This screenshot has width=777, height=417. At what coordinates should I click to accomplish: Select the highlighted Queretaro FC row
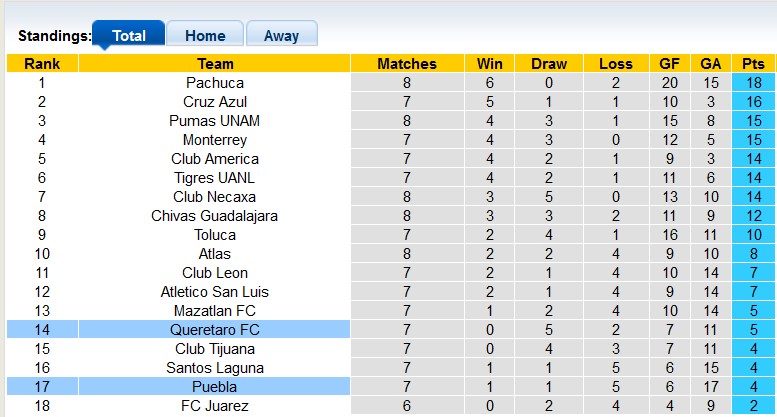coord(214,330)
